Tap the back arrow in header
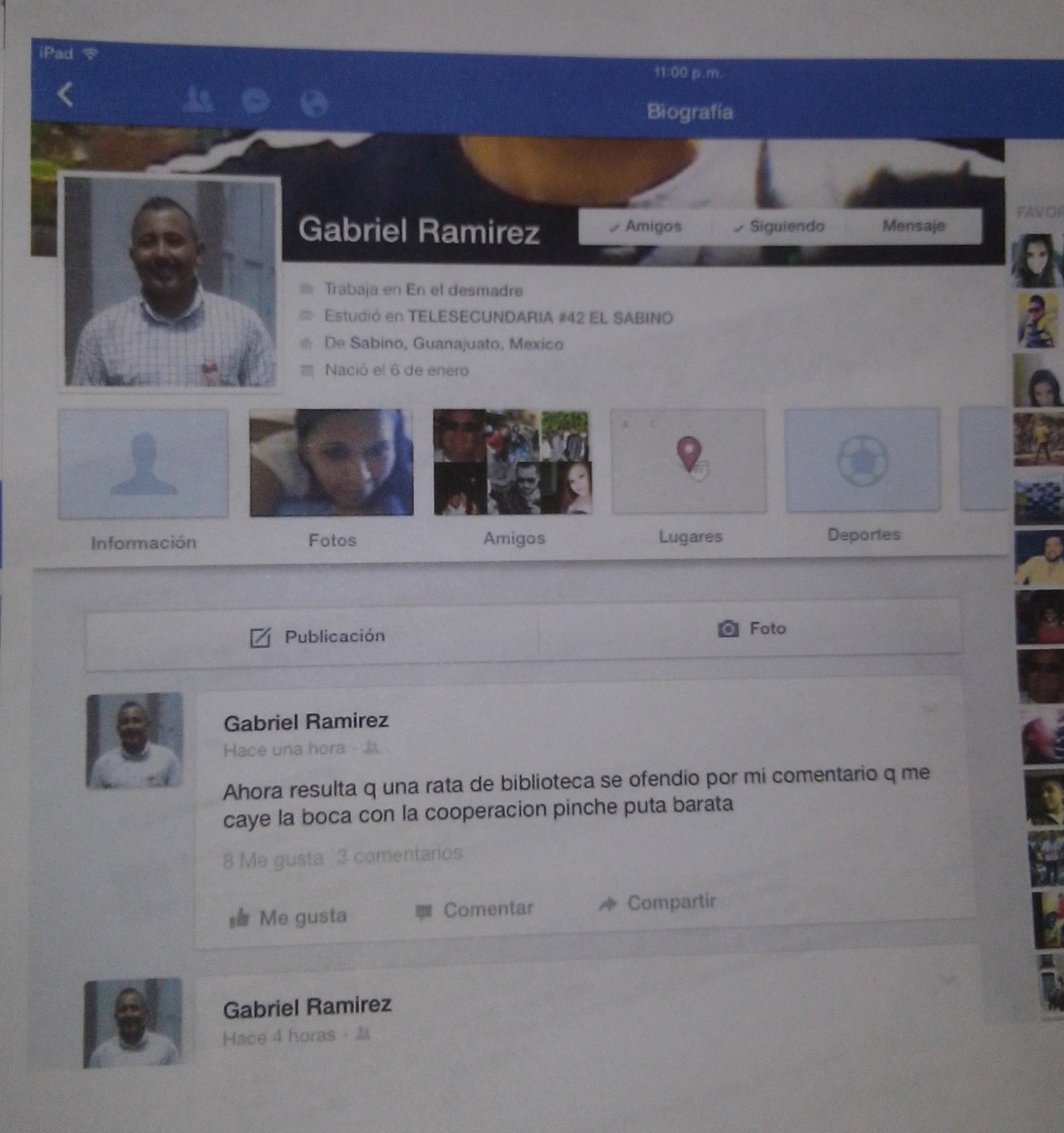This screenshot has height=1133, width=1064. pos(66,94)
